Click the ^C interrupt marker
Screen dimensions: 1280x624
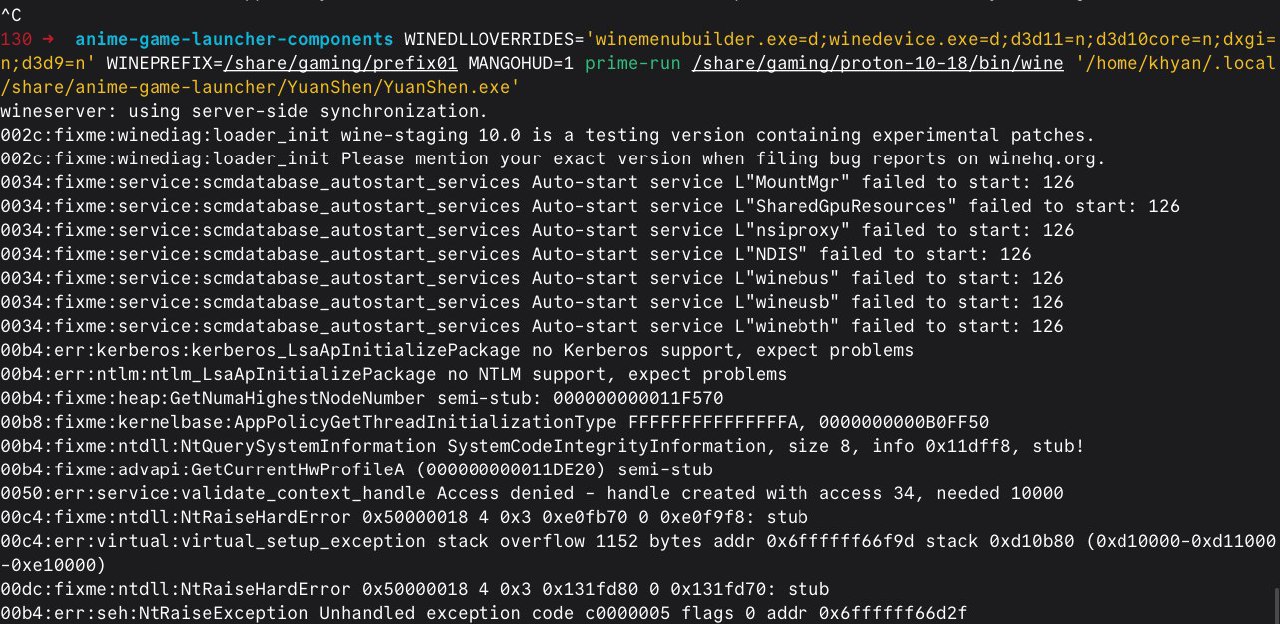point(10,15)
